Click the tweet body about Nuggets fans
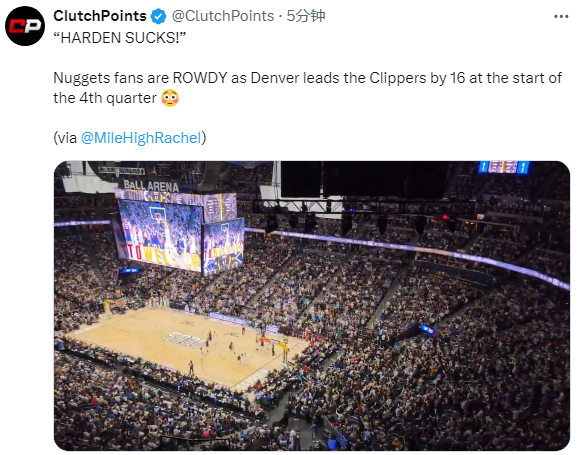Screen dimensions: 581x455 (308, 88)
